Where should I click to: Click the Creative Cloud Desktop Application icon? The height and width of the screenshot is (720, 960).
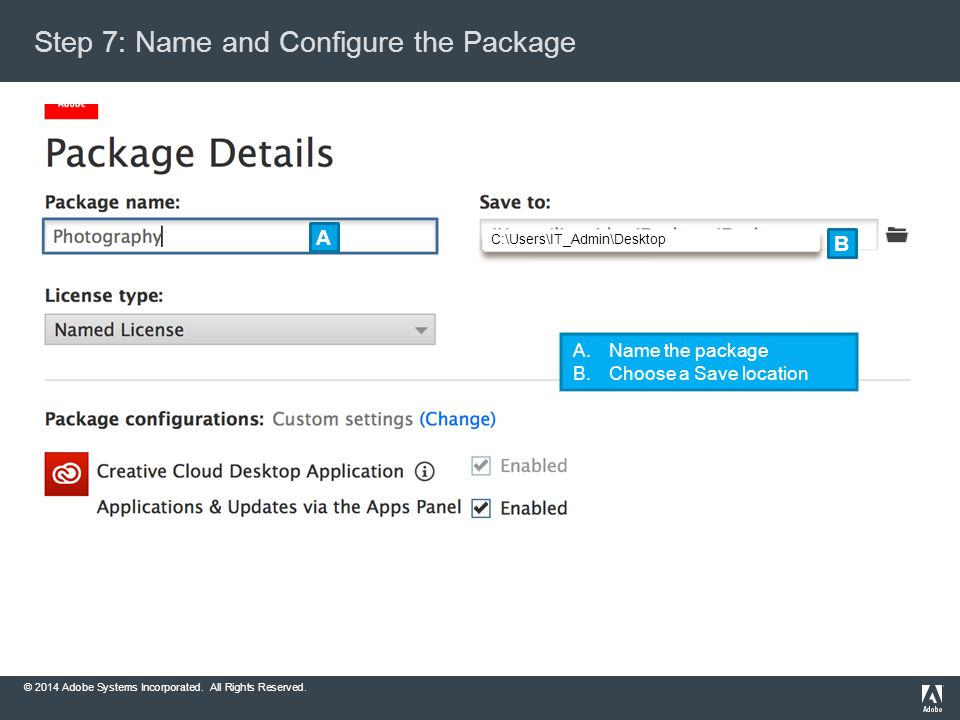(x=66, y=474)
